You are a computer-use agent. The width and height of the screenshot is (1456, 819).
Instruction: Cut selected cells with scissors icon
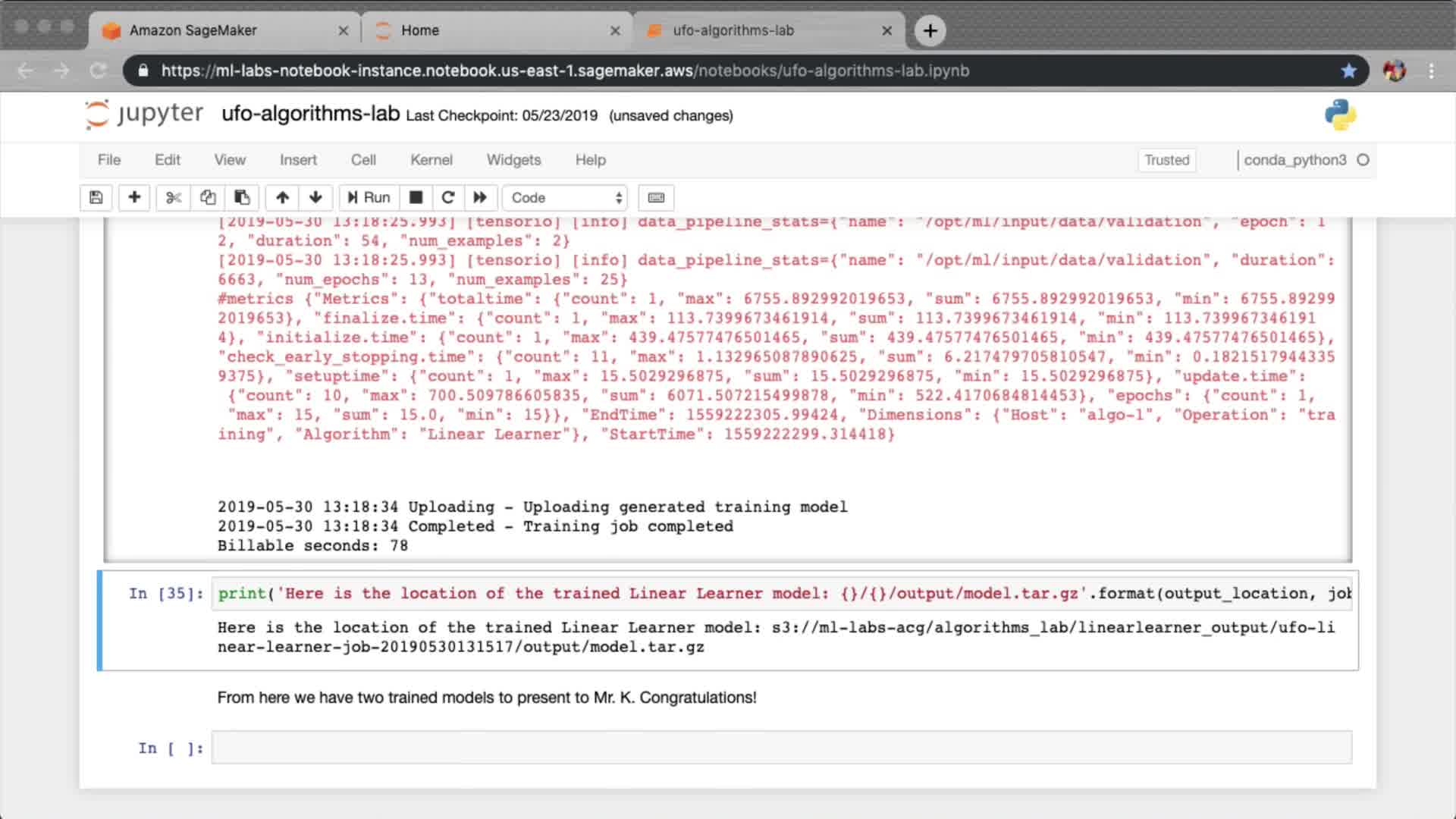click(174, 198)
